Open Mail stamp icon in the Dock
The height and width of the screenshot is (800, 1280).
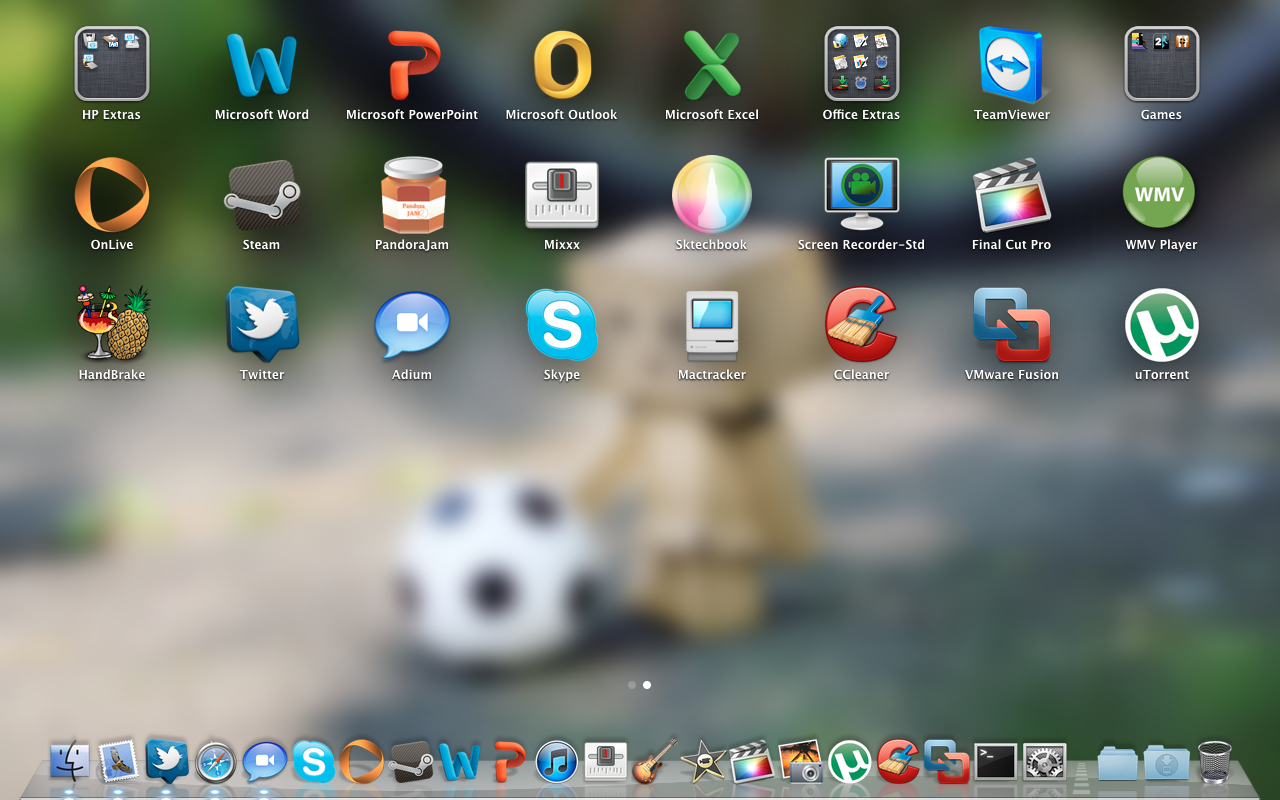[118, 762]
